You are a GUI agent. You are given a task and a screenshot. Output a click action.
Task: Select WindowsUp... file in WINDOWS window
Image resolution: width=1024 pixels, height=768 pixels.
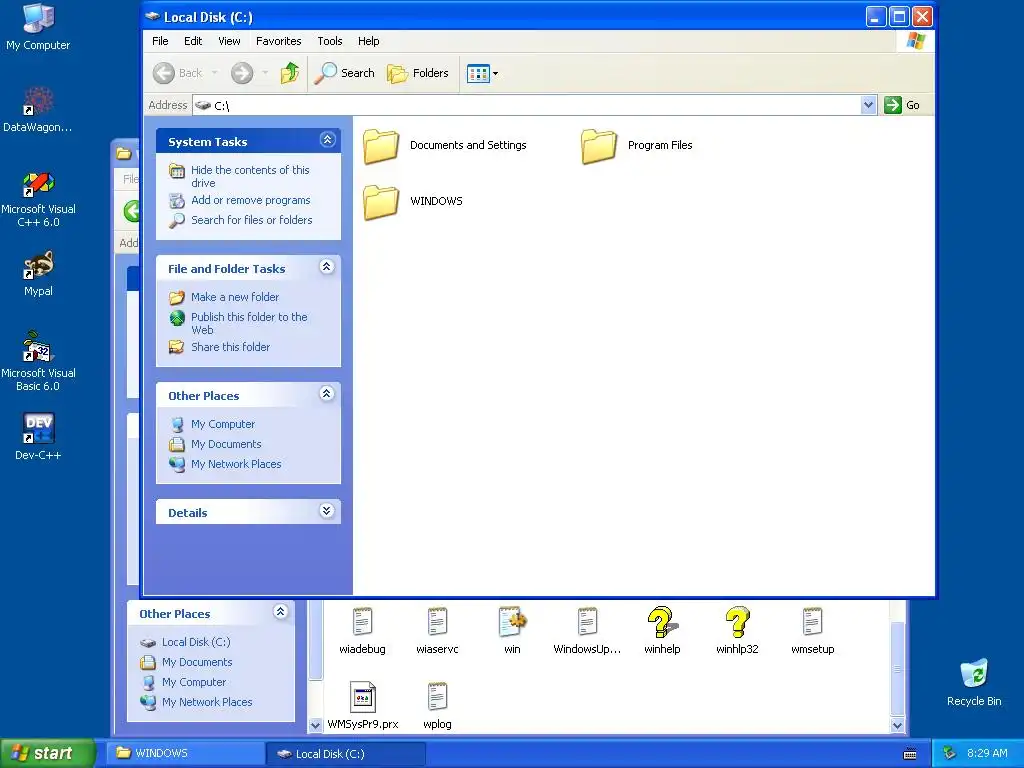tap(587, 631)
